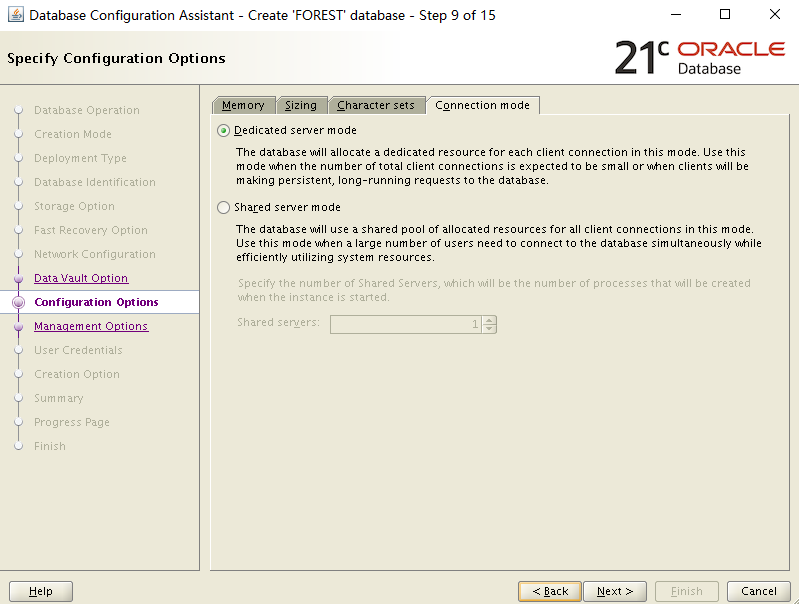The height and width of the screenshot is (604, 799).
Task: Switch to the Character sets tab
Action: click(x=376, y=105)
